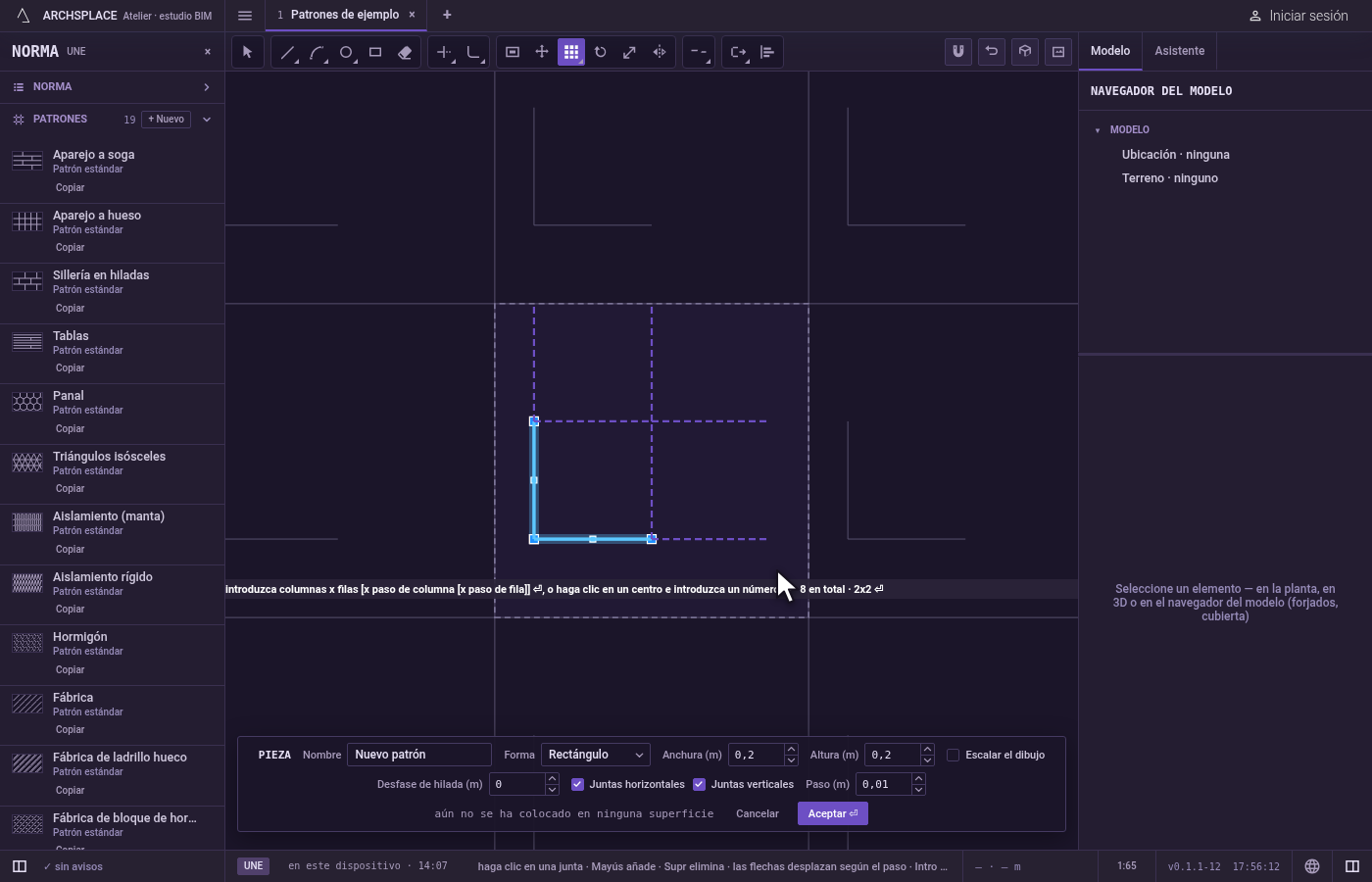Select the eraser tool
The image size is (1372, 882).
tap(405, 52)
